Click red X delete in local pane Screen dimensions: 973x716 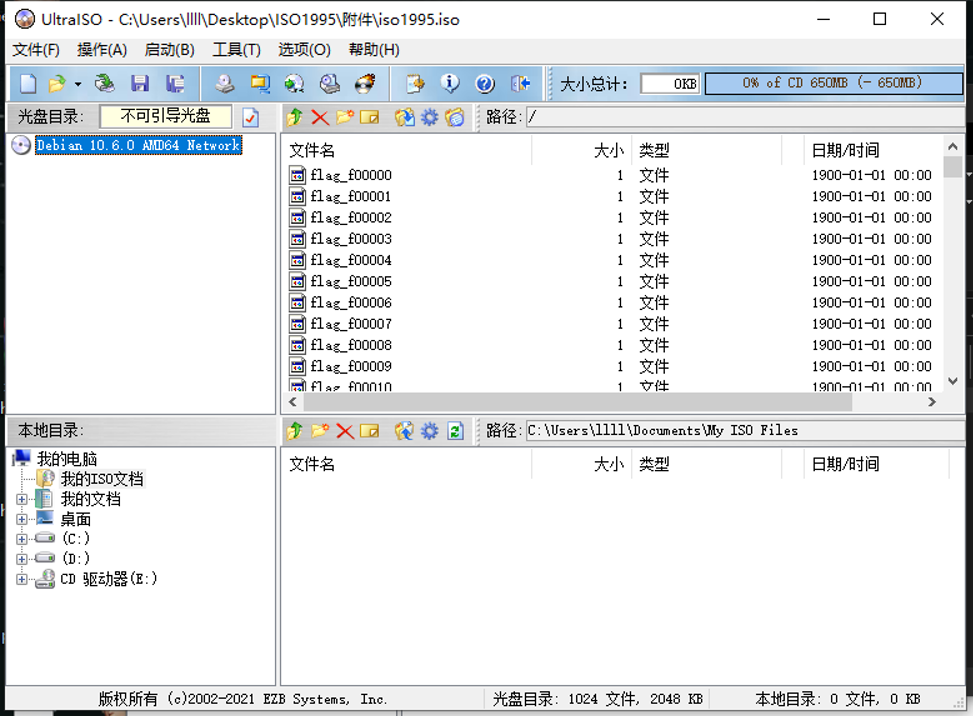pyautogui.click(x=344, y=431)
